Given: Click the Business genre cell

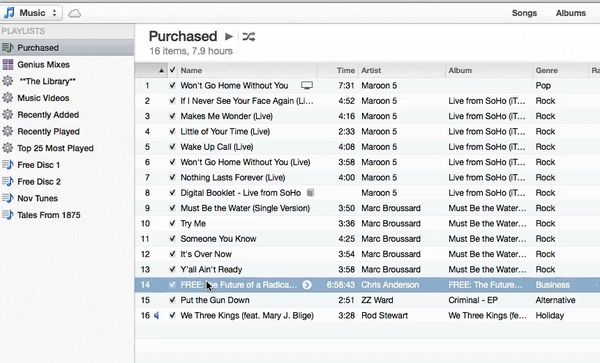Looking at the screenshot, I should pyautogui.click(x=553, y=285).
